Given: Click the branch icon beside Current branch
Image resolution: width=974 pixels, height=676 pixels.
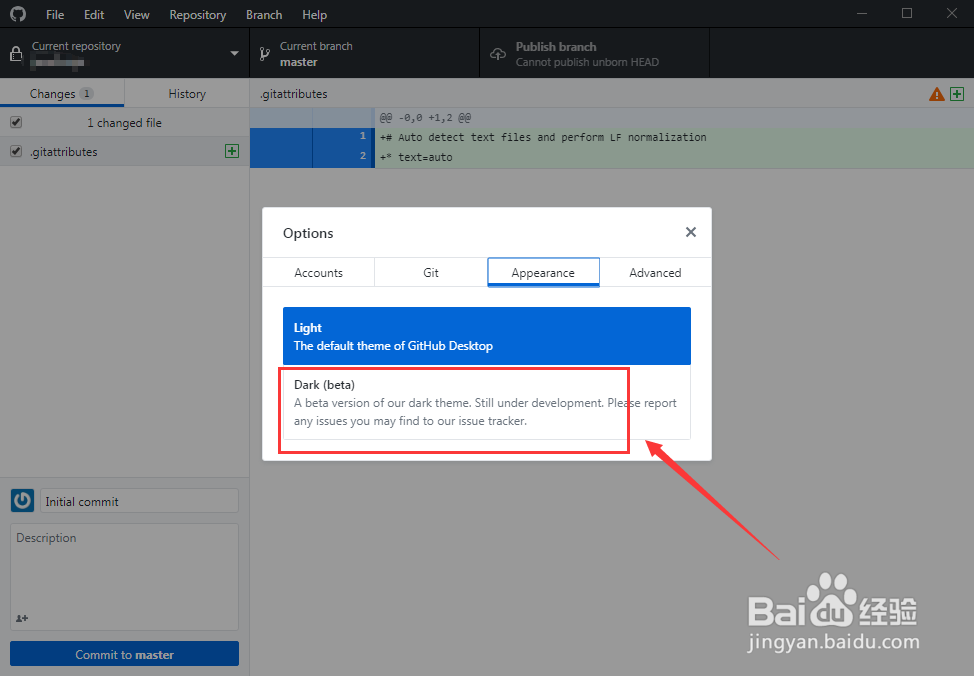Looking at the screenshot, I should click(265, 54).
